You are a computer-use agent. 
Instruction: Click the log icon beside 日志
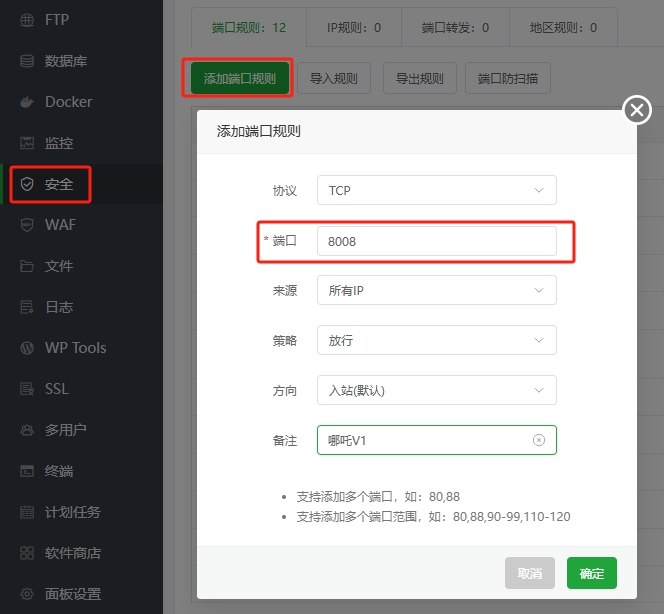pyautogui.click(x=27, y=307)
